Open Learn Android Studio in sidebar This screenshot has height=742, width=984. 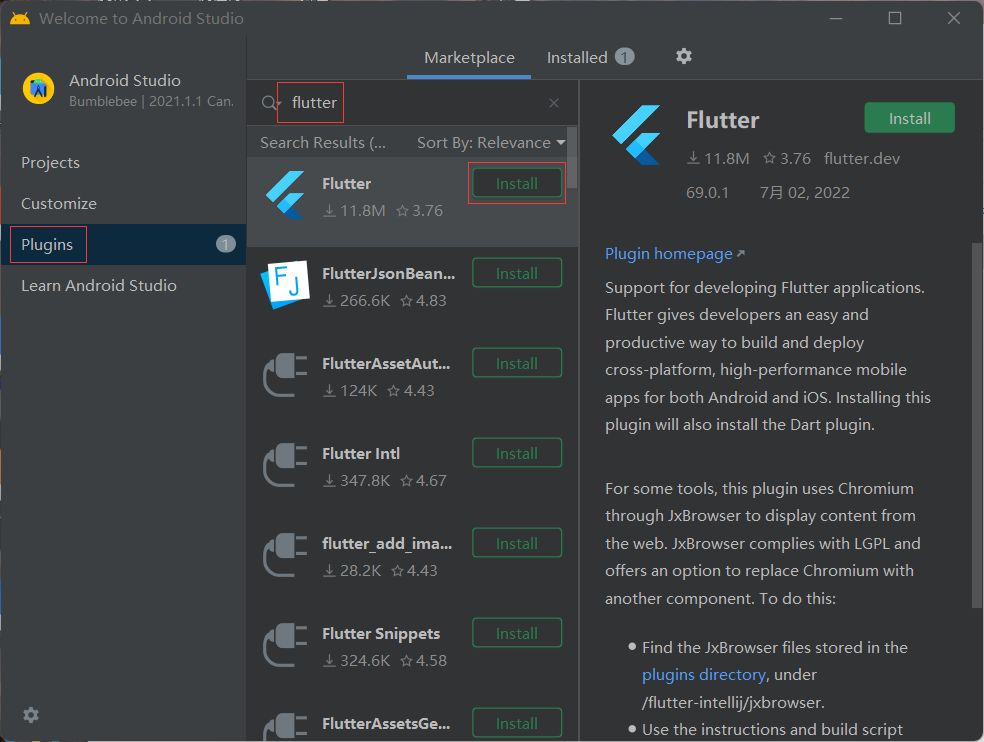(x=124, y=286)
